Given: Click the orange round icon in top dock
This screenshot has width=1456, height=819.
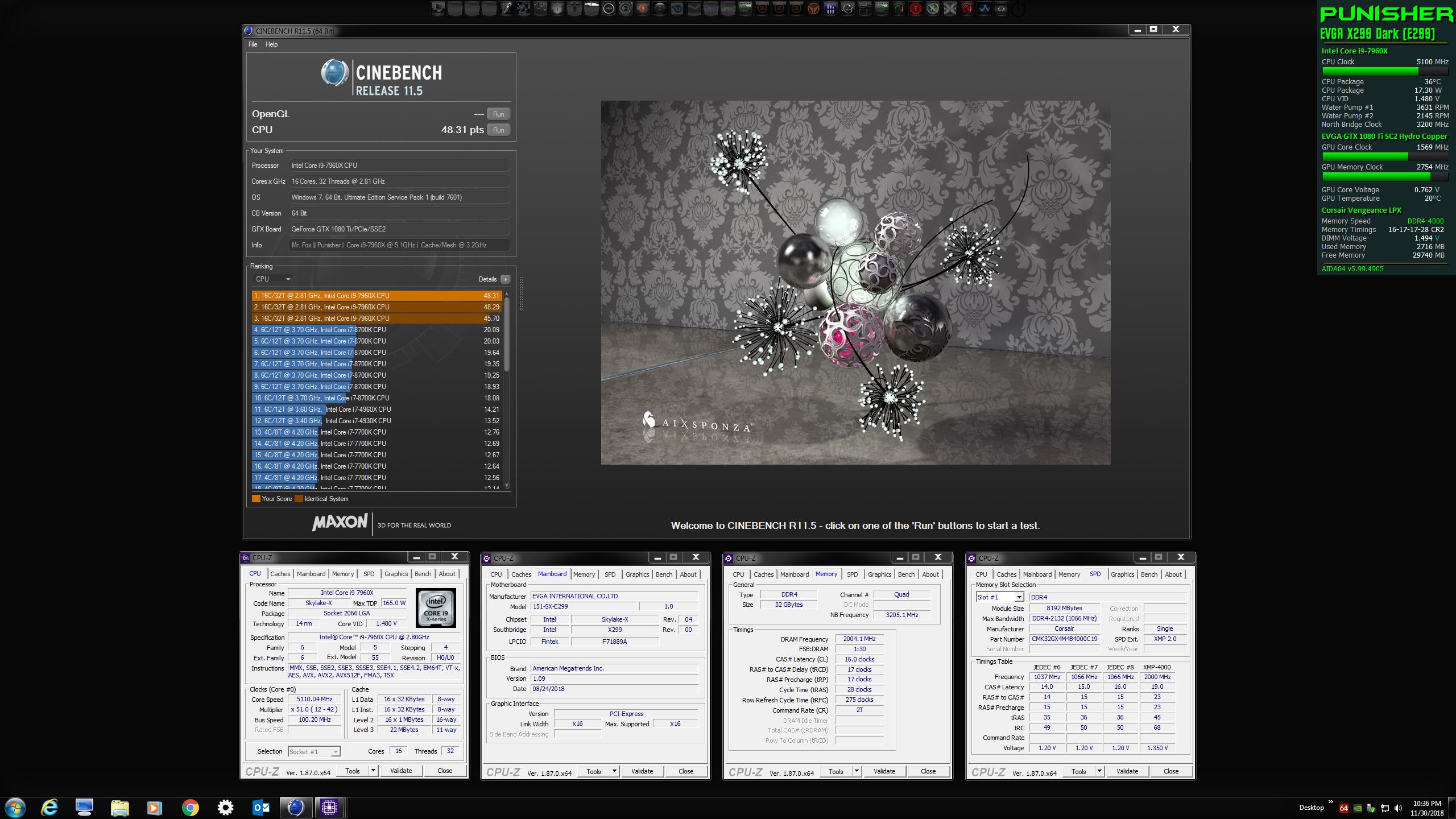Looking at the screenshot, I should pyautogui.click(x=643, y=9).
